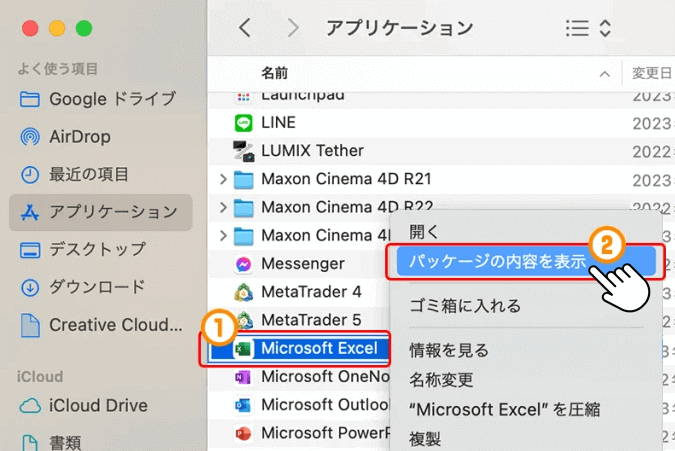The image size is (675, 451).
Task: Choose 情報を見る in context menu
Action: point(449,350)
